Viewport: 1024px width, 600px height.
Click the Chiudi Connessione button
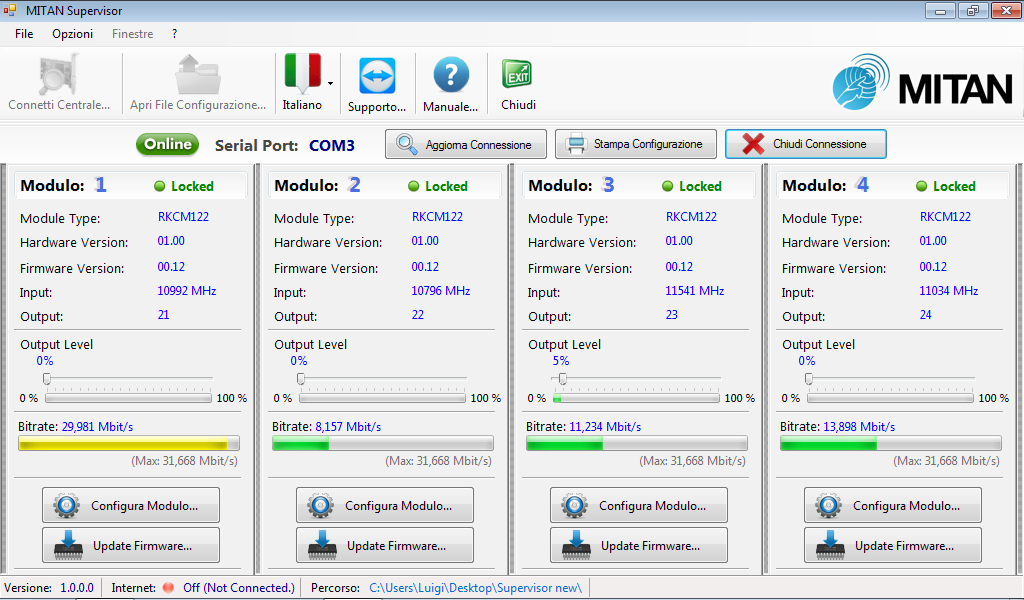click(806, 144)
